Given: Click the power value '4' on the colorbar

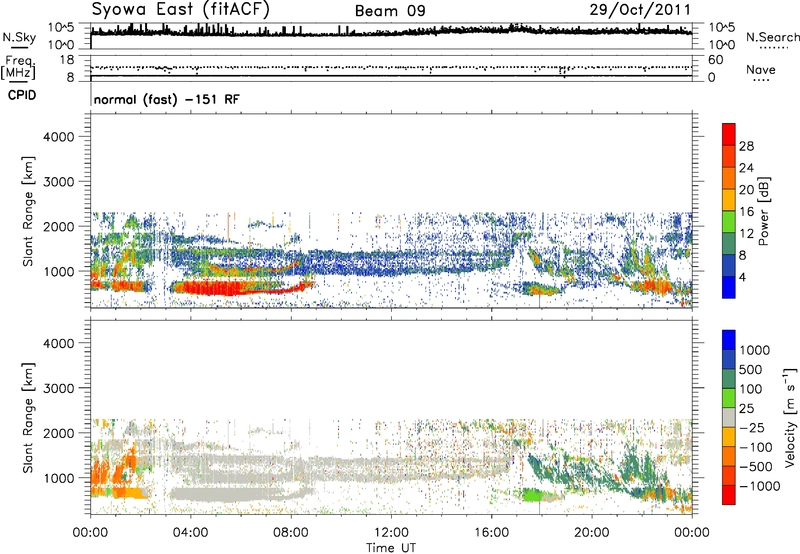Looking at the screenshot, I should pyautogui.click(x=742, y=277).
